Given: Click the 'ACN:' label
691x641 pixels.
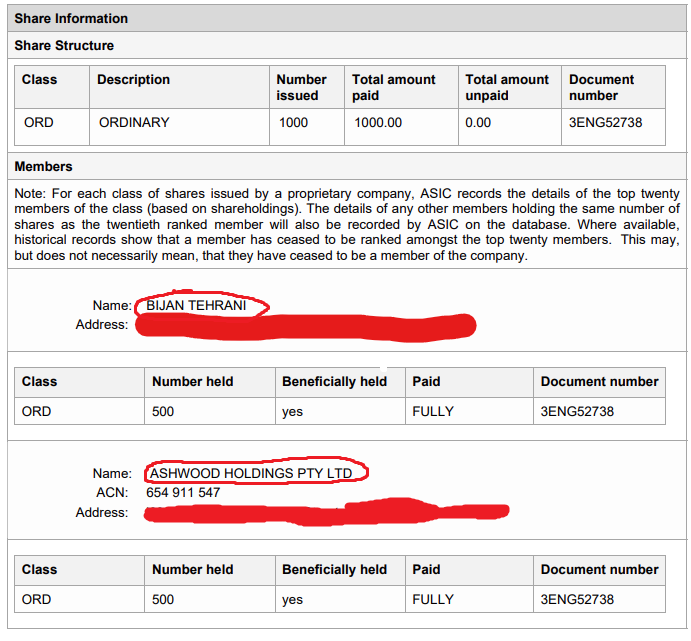Looking at the screenshot, I should click(x=112, y=493).
